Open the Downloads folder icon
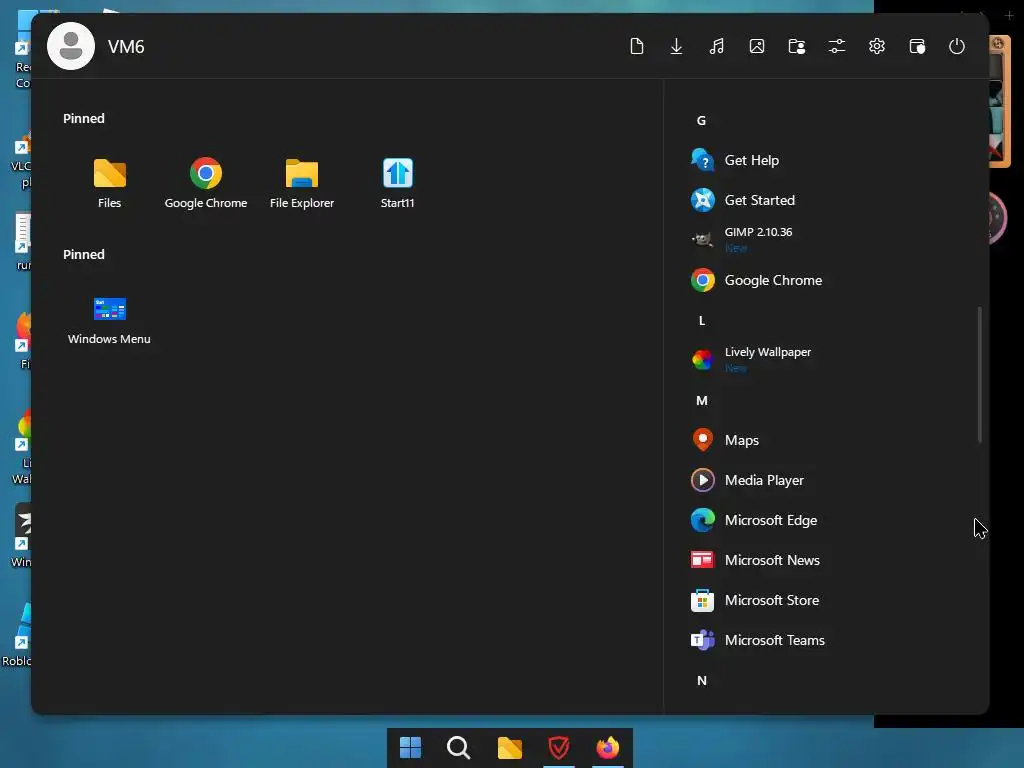This screenshot has width=1024, height=768. point(677,46)
